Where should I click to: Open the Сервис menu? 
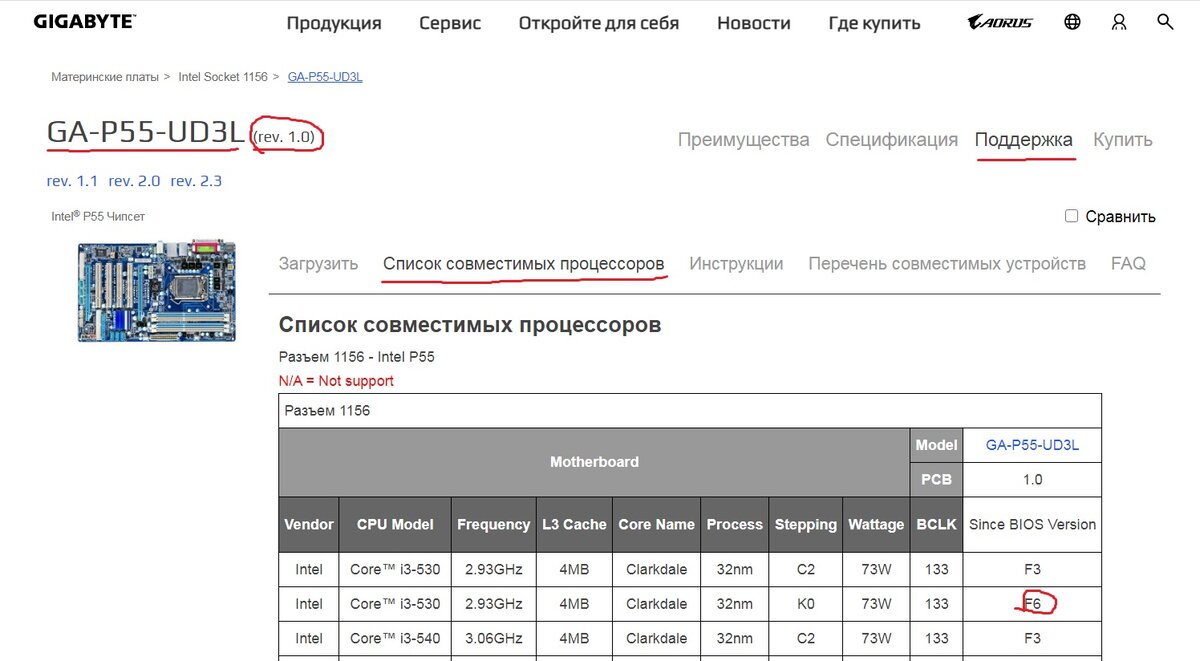[450, 23]
